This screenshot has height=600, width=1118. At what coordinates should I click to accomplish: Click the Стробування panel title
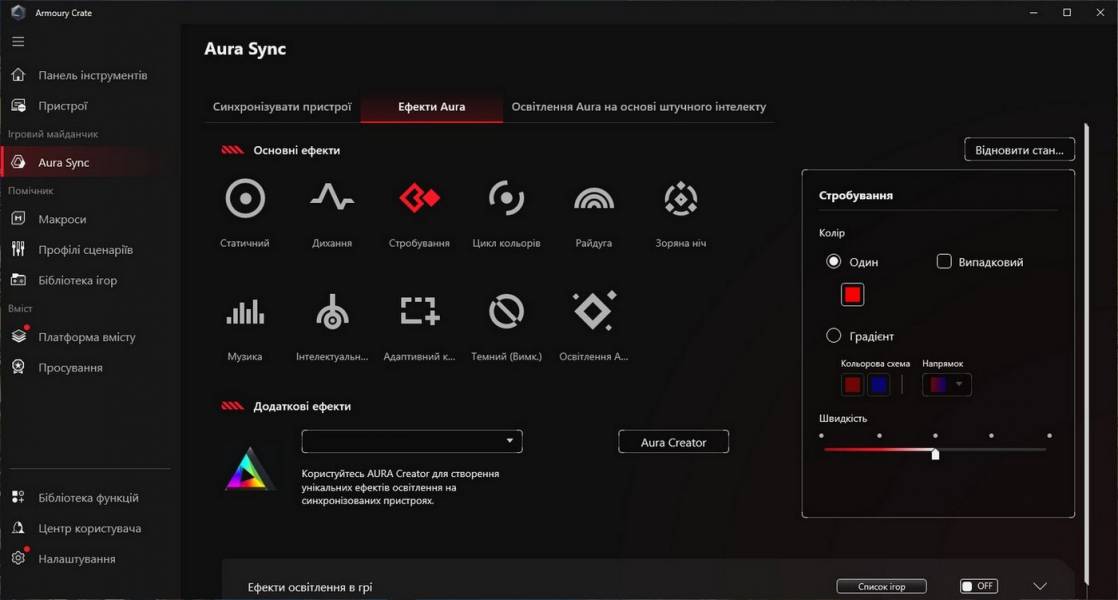pyautogui.click(x=856, y=195)
